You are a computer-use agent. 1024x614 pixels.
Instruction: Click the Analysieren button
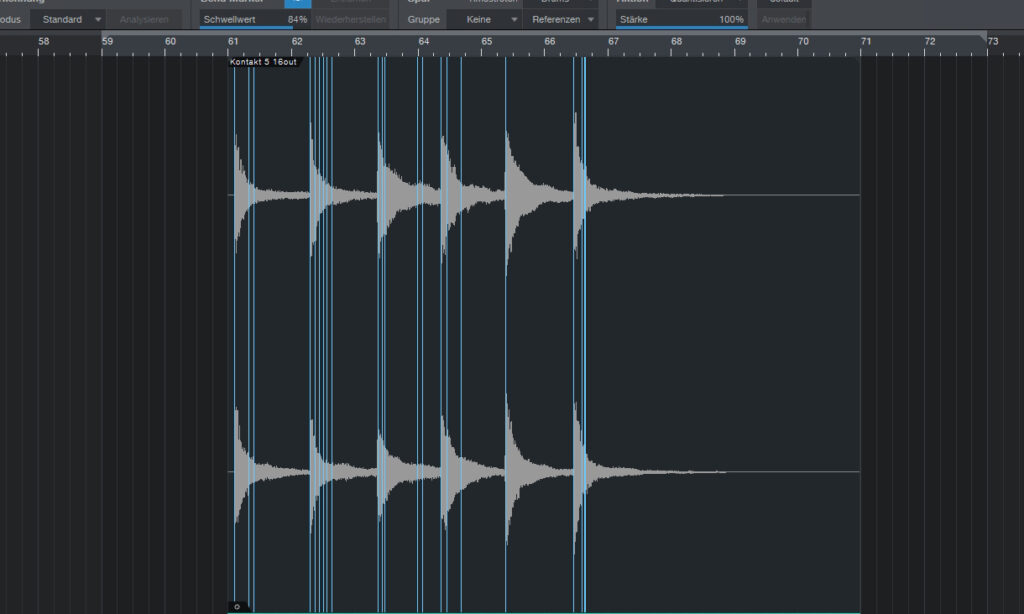145,19
